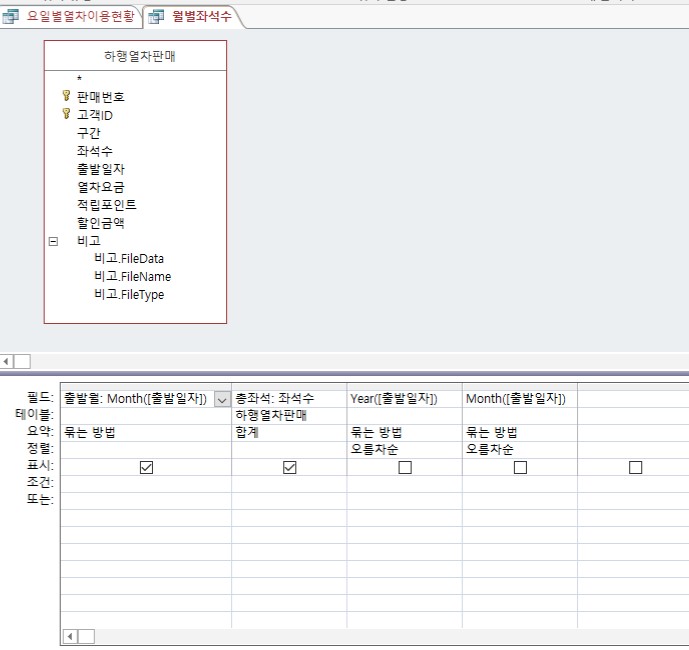Viewport: 689px width, 650px height.
Task: Click the upper pane horizontal scrollbar left arrow
Action: (x=7, y=361)
